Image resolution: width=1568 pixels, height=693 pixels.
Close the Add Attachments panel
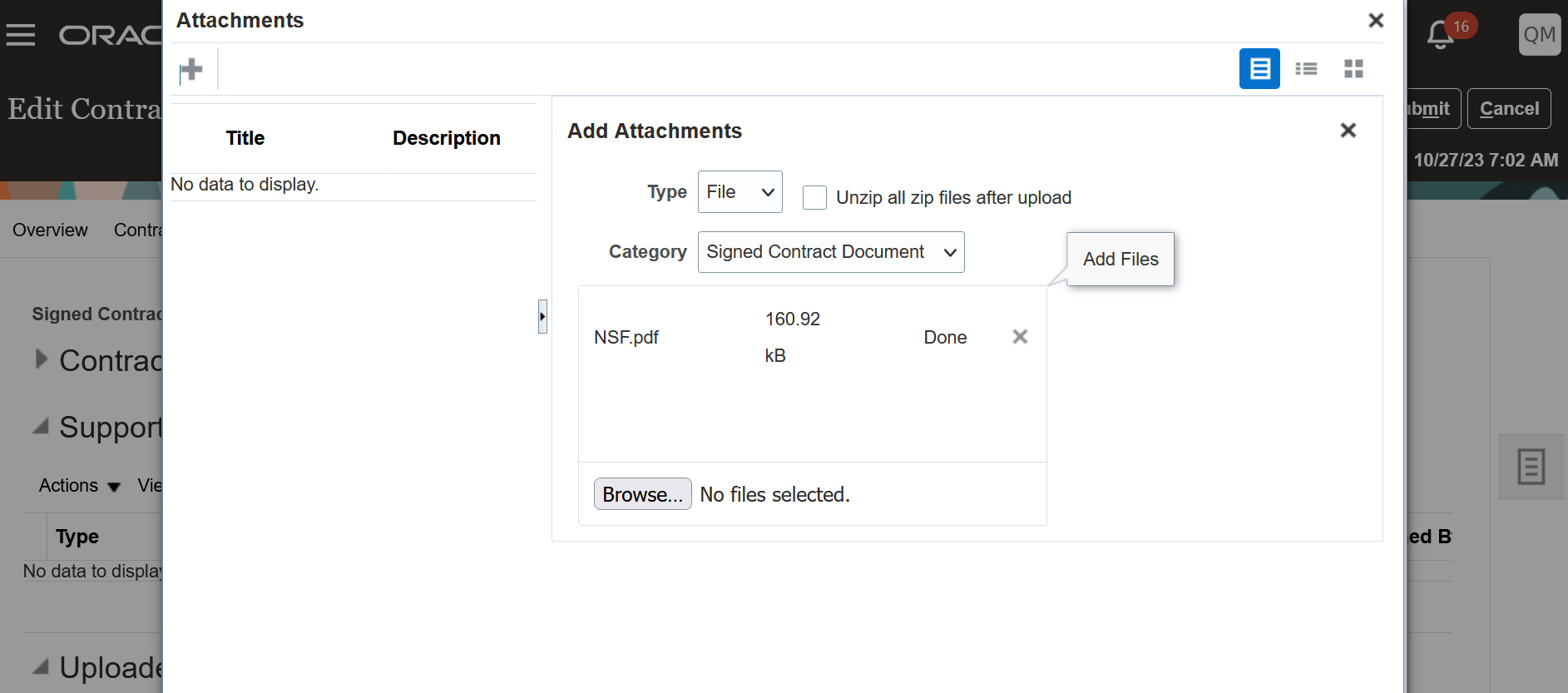click(1348, 131)
